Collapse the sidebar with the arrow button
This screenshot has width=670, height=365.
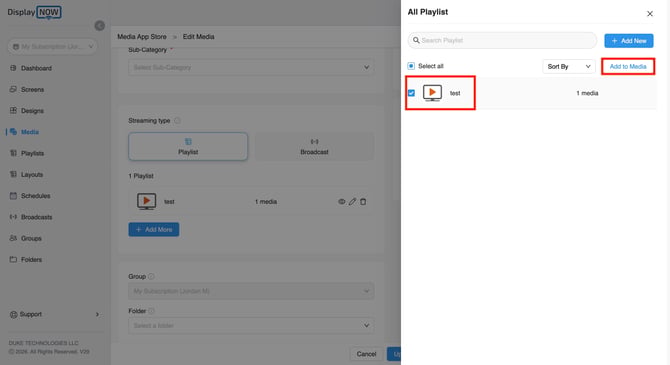tap(100, 26)
